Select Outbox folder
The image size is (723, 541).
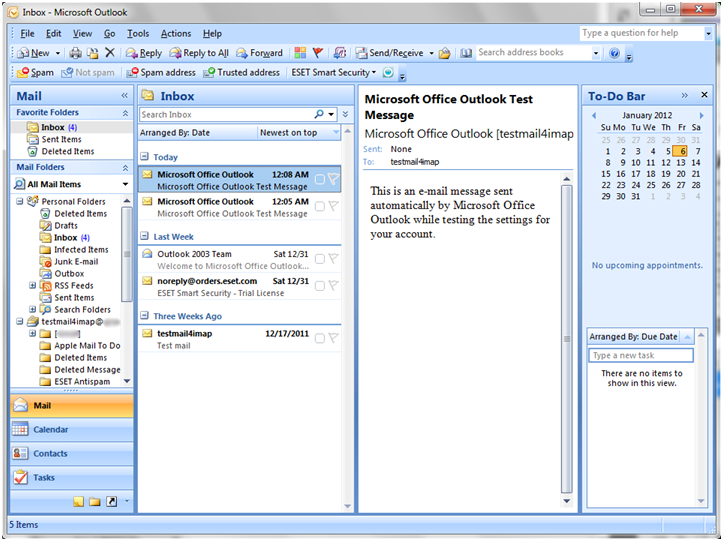[x=69, y=273]
